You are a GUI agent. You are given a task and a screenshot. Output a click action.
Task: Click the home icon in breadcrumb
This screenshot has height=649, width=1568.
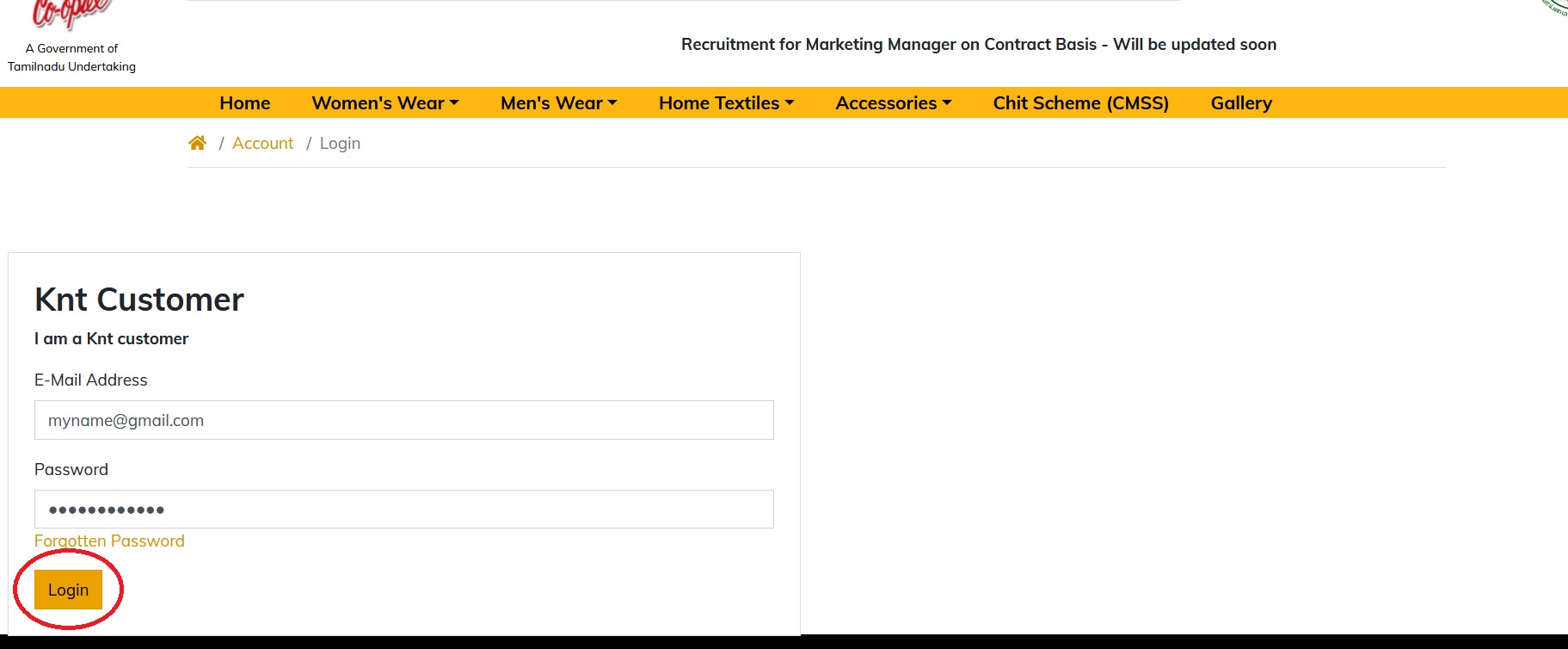point(197,143)
